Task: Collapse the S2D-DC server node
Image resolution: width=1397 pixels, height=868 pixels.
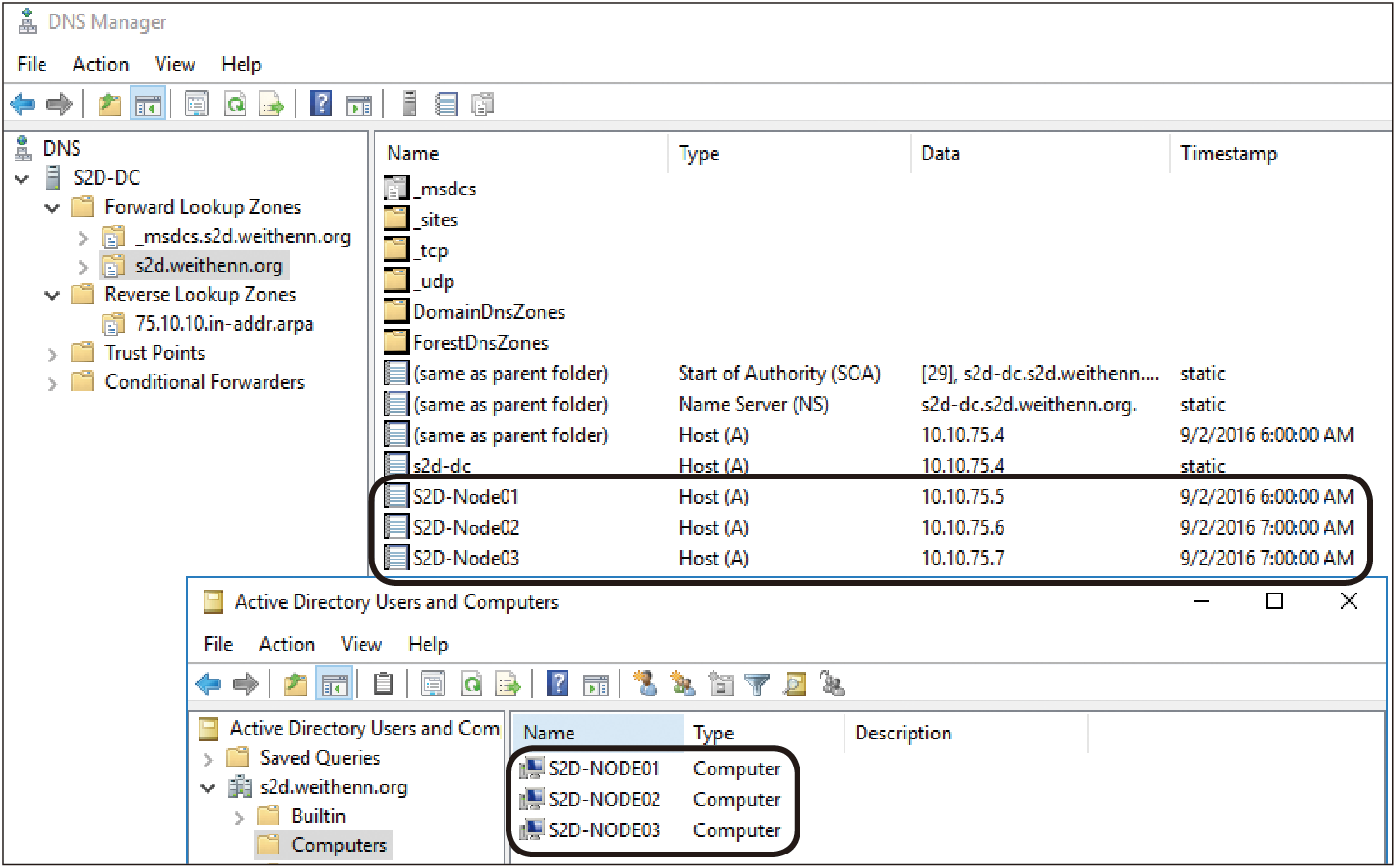Action: pos(22,179)
